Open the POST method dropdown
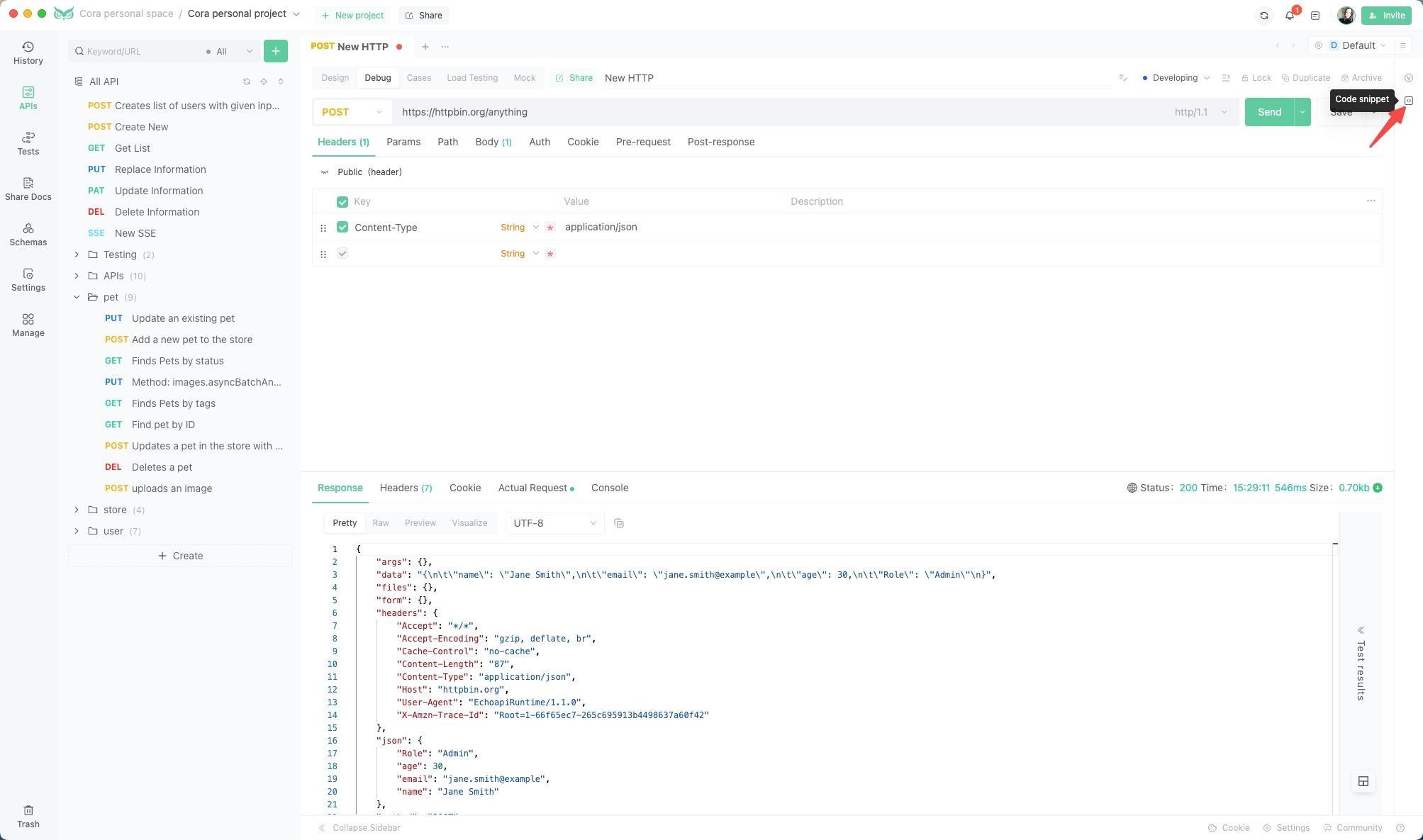The width and height of the screenshot is (1423, 840). [352, 112]
